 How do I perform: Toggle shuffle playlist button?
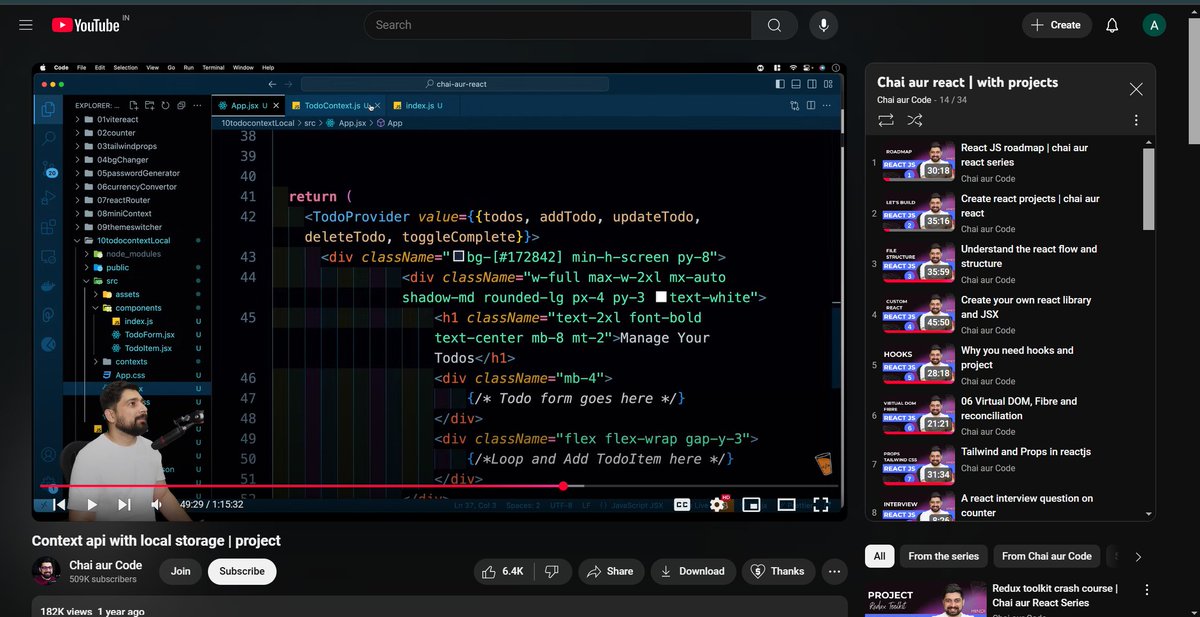(x=915, y=120)
